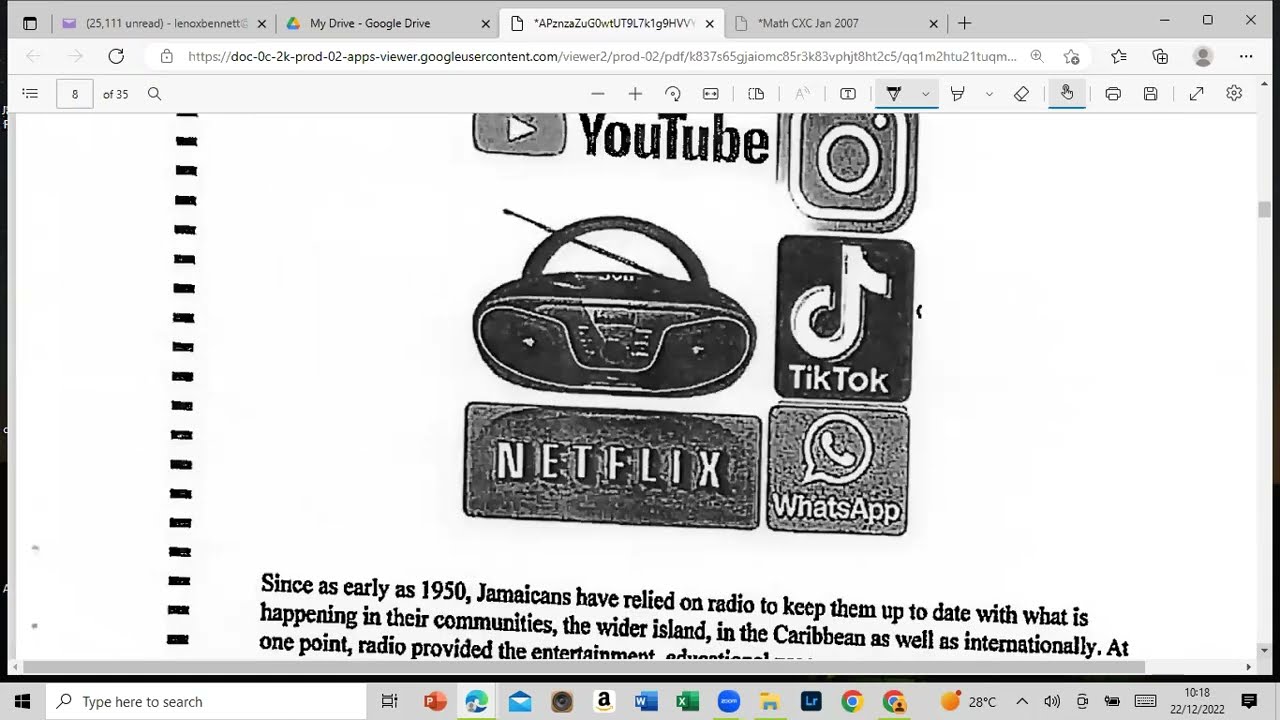
Task: Open the PDF viewer settings gear
Action: tap(1234, 94)
